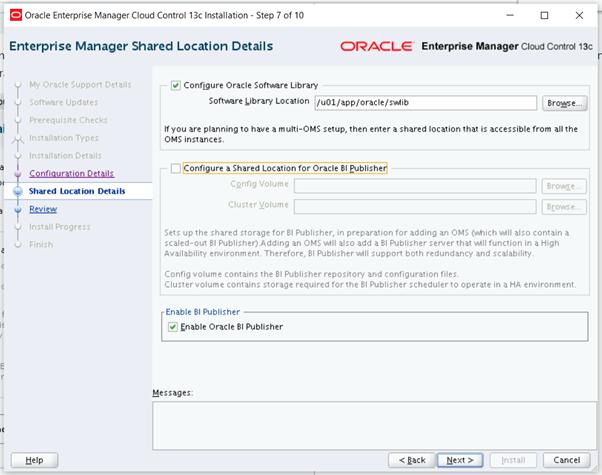Open the Configuration Details step link
This screenshot has width=602, height=475.
[71, 174]
